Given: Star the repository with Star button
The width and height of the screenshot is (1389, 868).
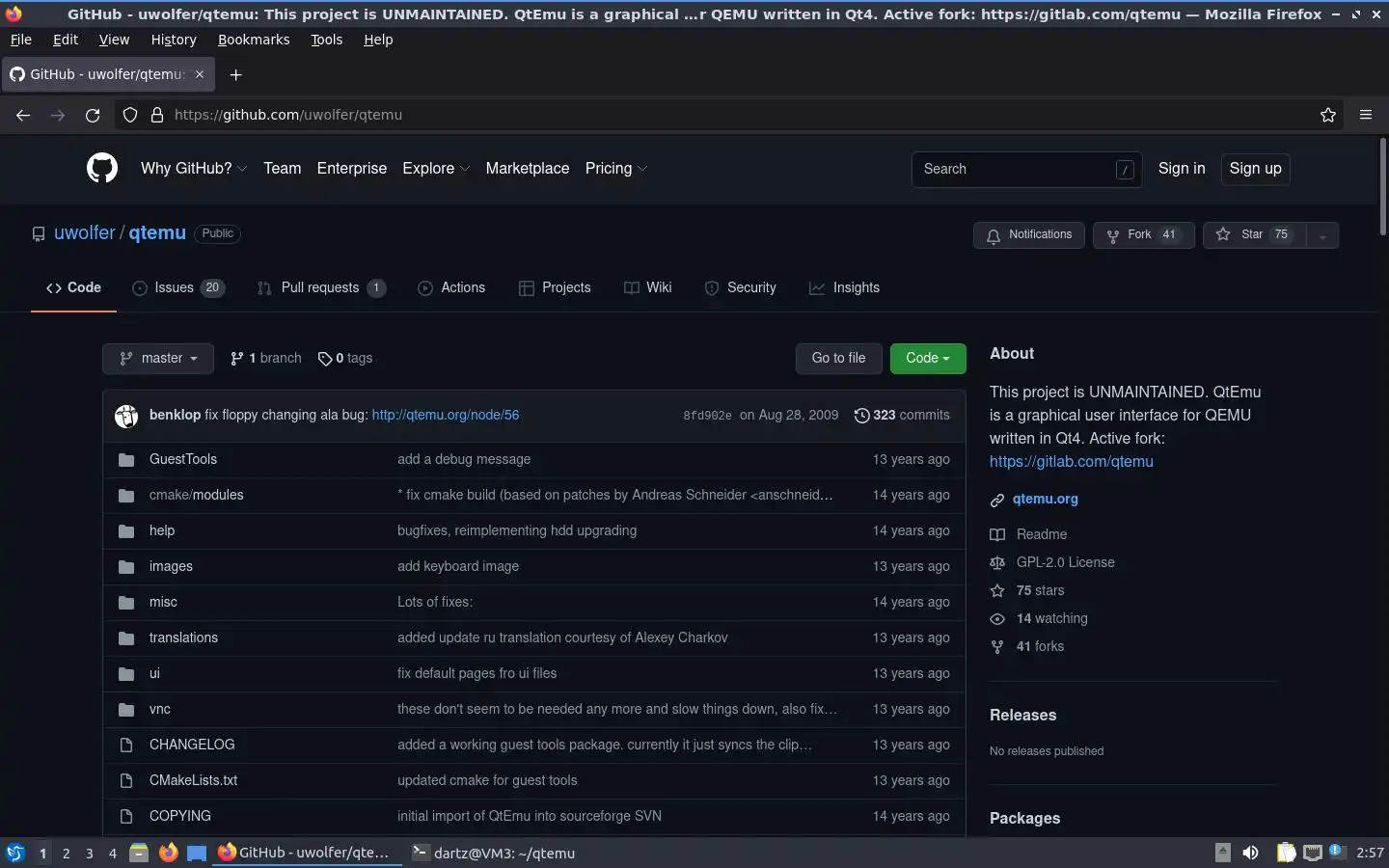Looking at the screenshot, I should point(1255,235).
